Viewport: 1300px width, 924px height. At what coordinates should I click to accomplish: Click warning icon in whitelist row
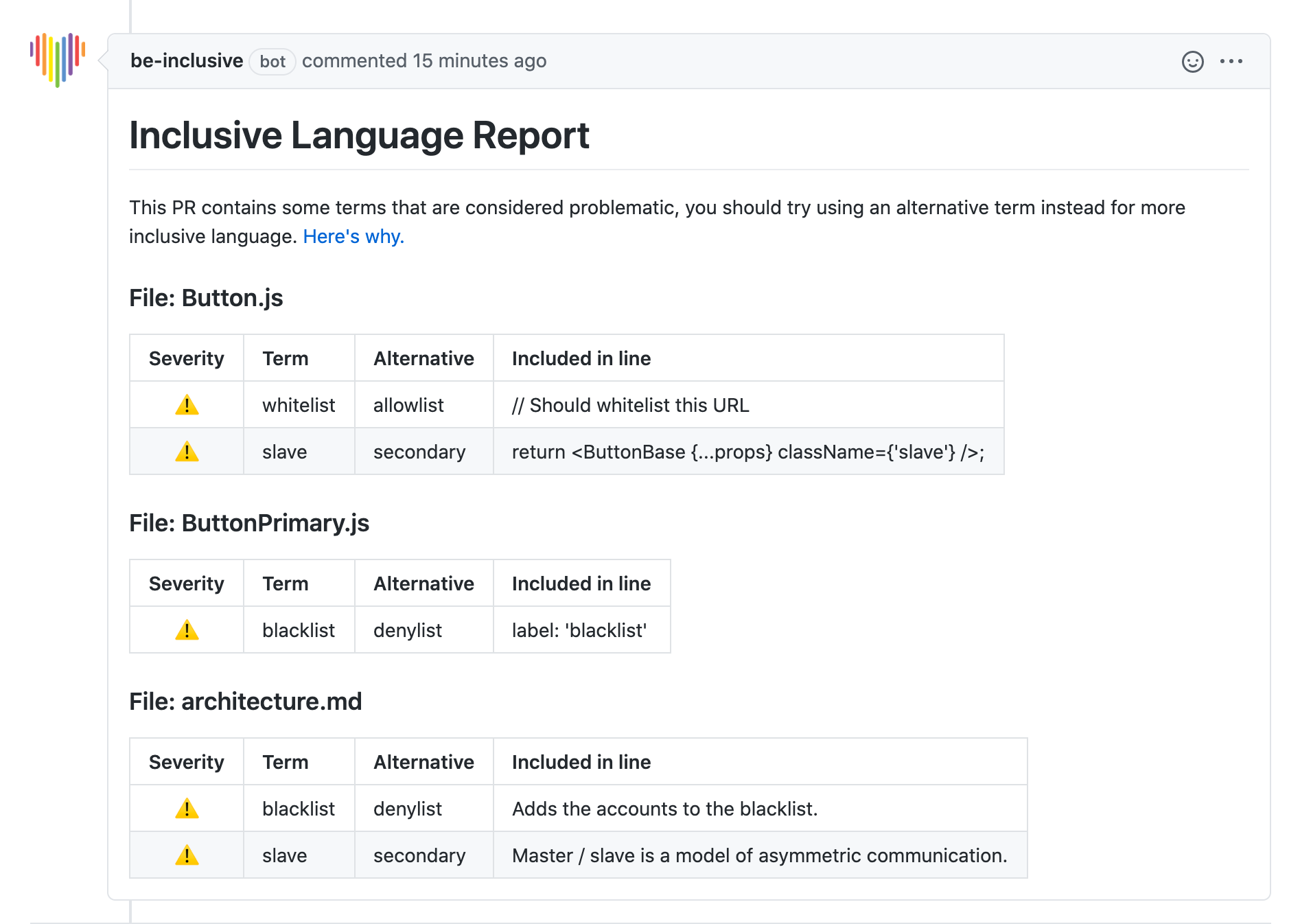tap(187, 405)
